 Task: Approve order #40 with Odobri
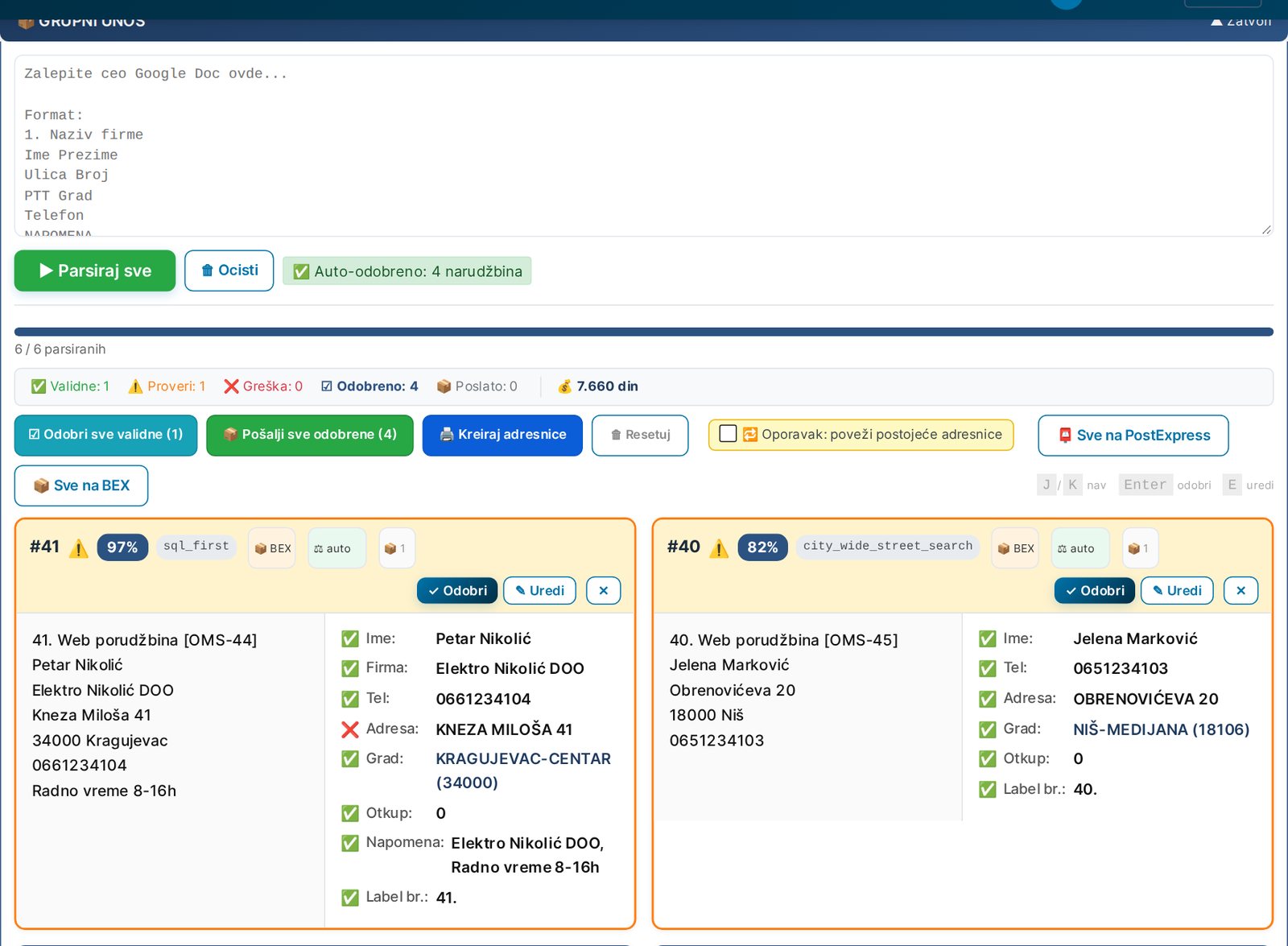coord(1095,590)
